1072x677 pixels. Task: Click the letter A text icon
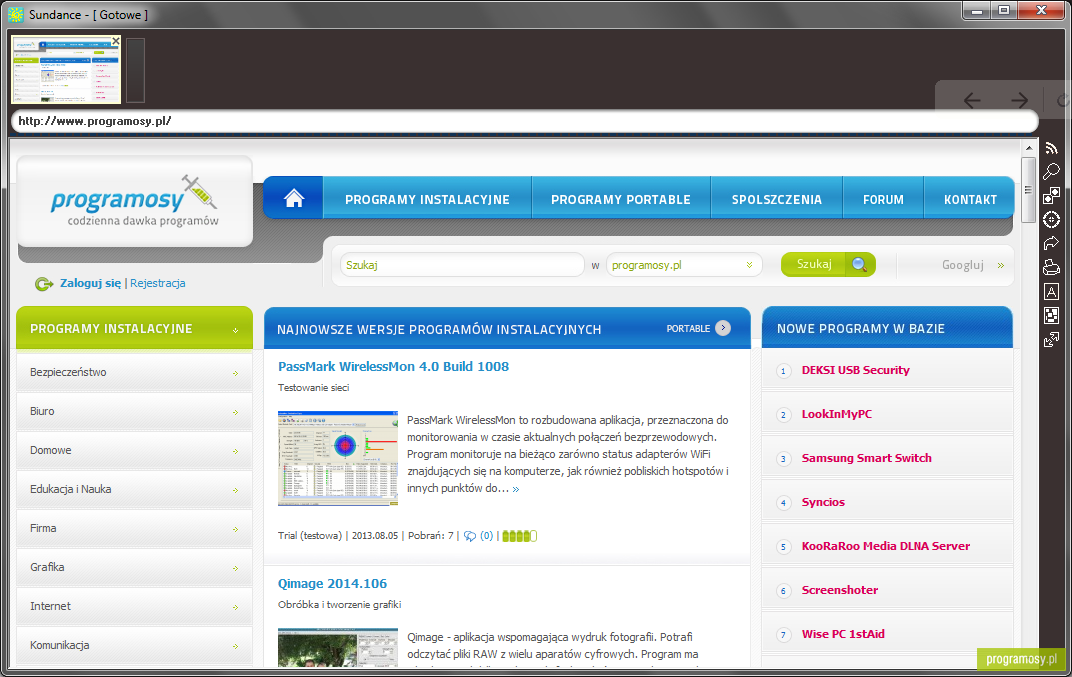pos(1051,292)
